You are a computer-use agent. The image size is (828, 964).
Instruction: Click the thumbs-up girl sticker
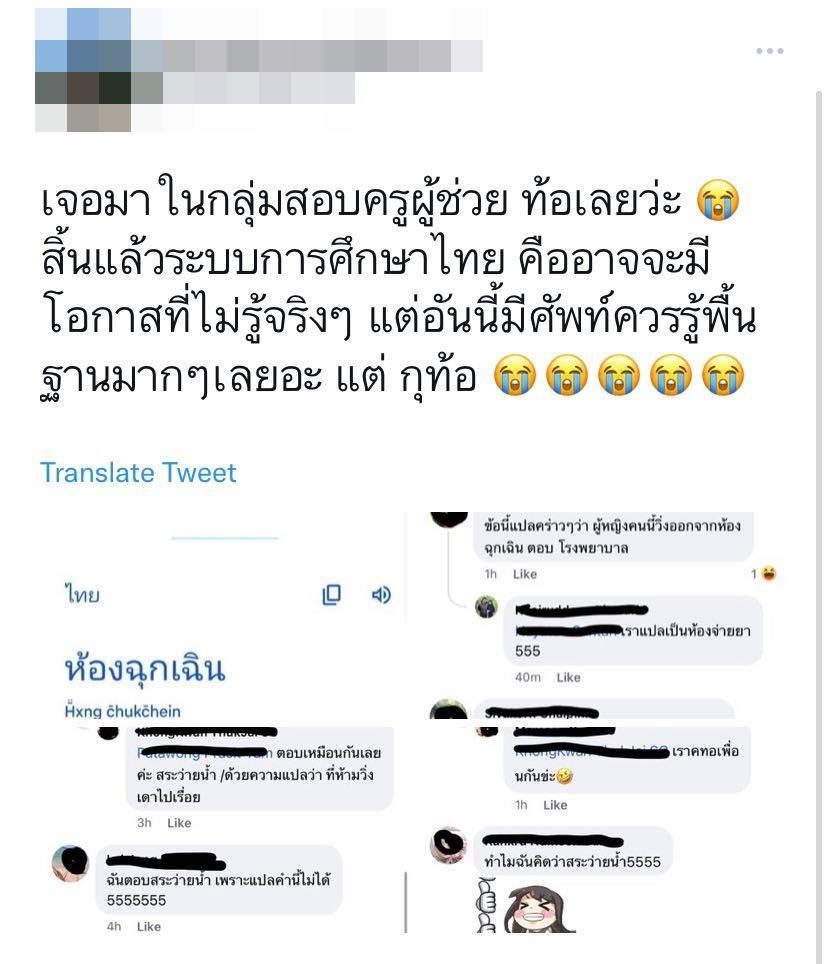click(x=527, y=905)
